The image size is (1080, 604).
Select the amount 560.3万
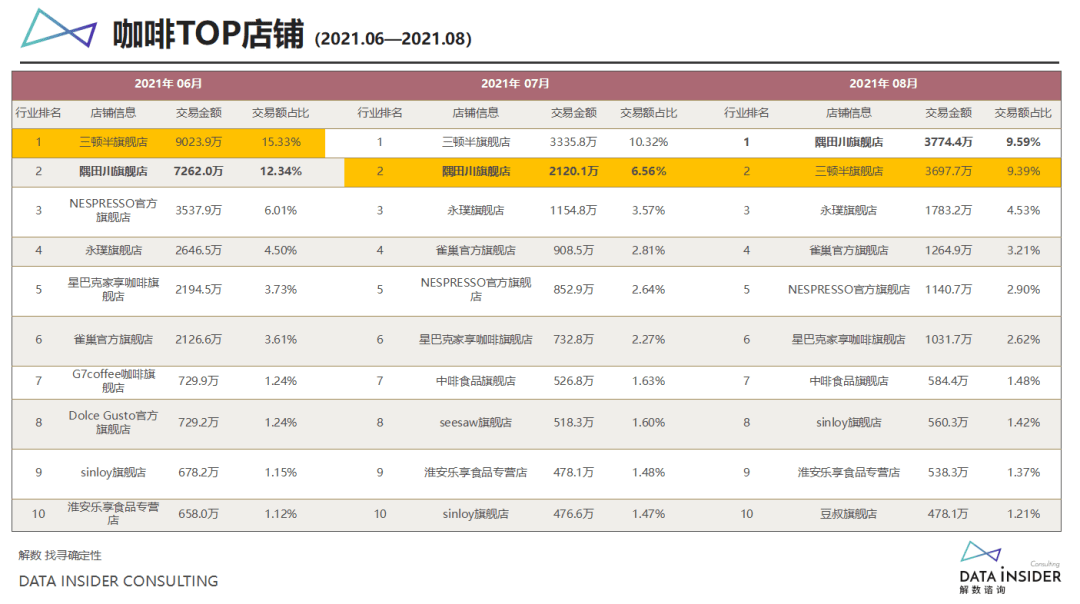click(x=948, y=422)
